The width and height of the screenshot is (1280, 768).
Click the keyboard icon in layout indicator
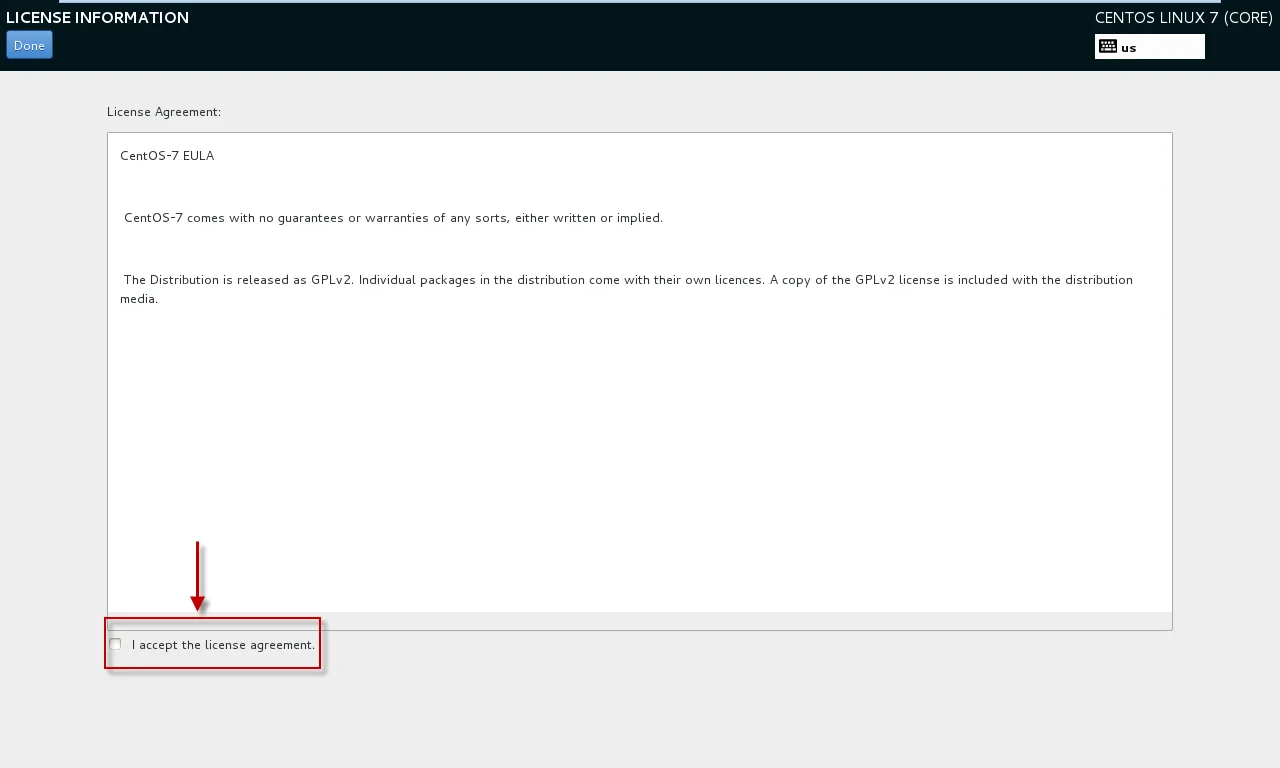(1107, 46)
